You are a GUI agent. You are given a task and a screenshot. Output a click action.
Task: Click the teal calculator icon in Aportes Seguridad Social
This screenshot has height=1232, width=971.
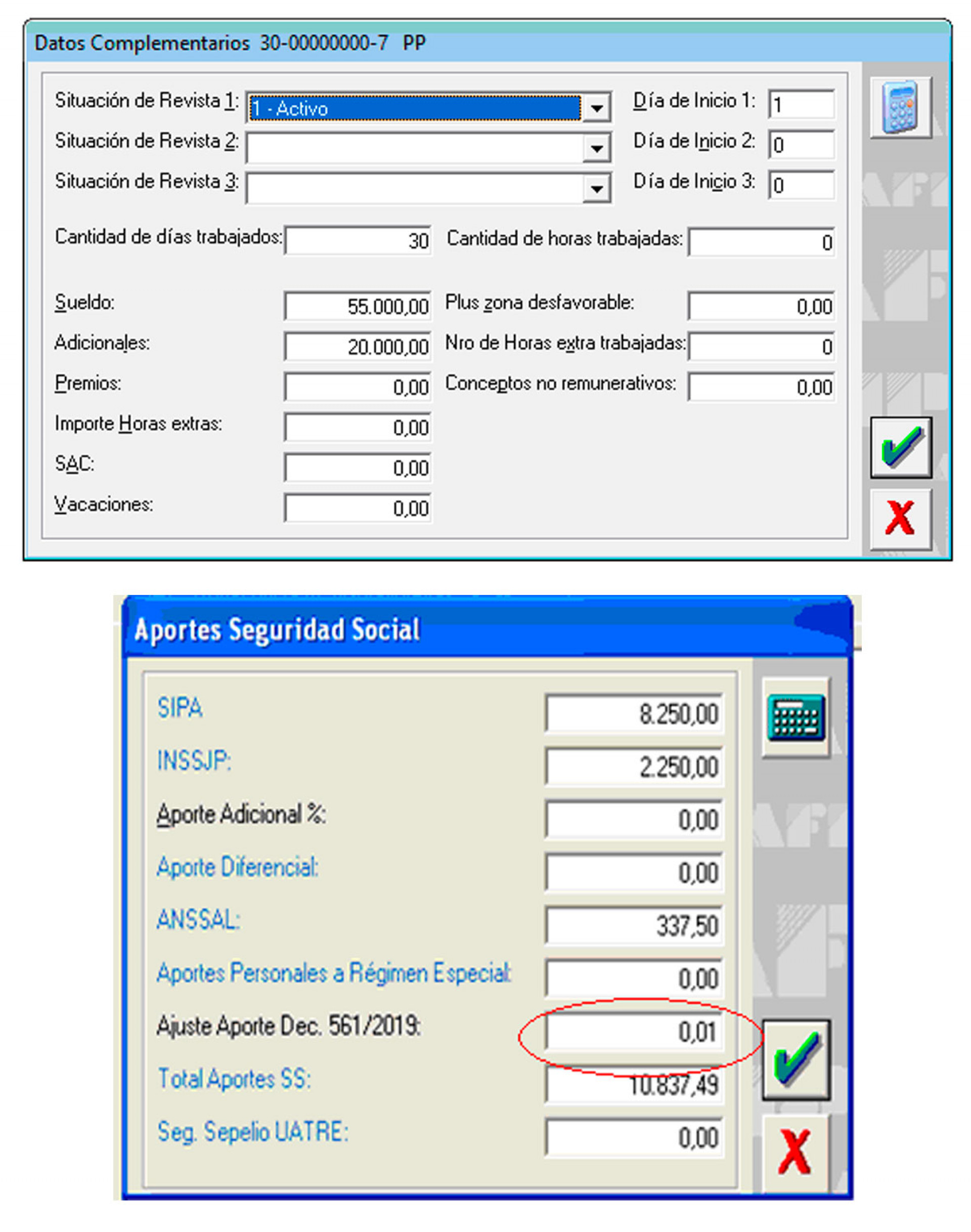[x=796, y=717]
